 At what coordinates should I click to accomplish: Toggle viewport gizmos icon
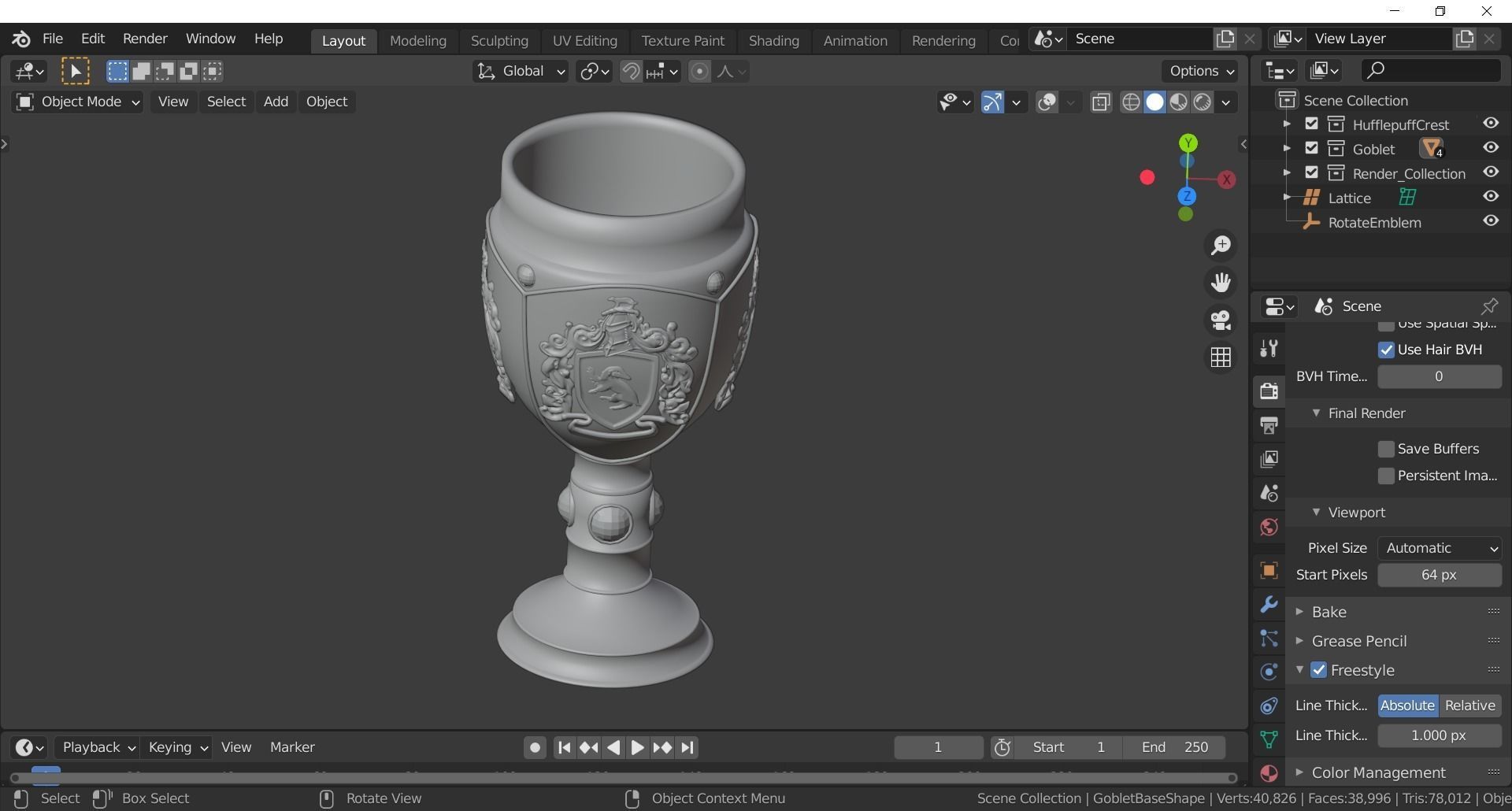click(992, 102)
